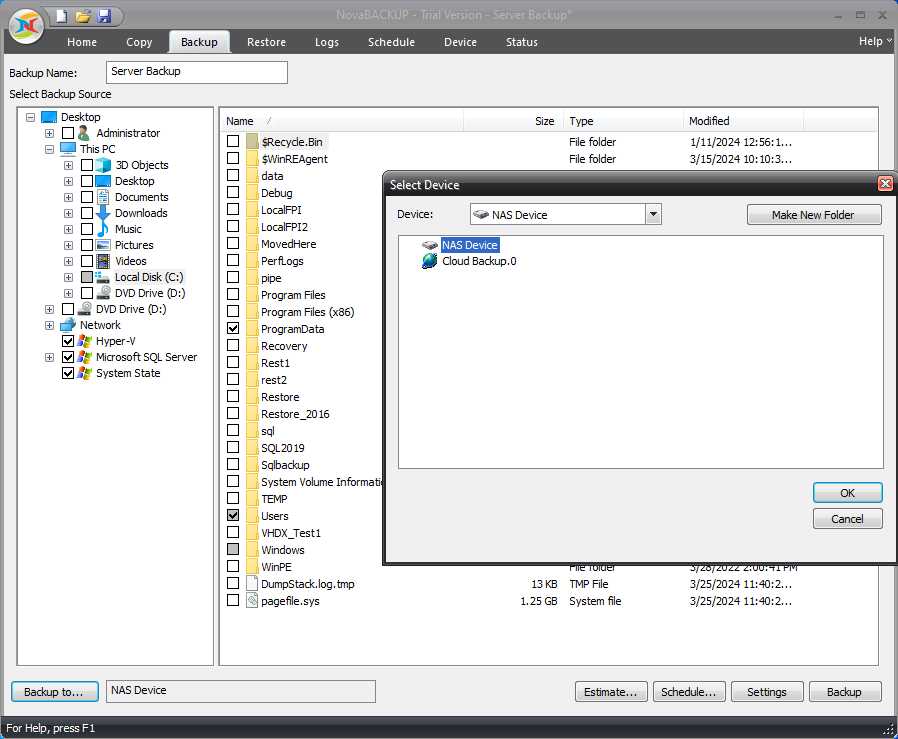Click the Make New Folder button
Viewport: 898px width, 739px height.
tap(813, 214)
